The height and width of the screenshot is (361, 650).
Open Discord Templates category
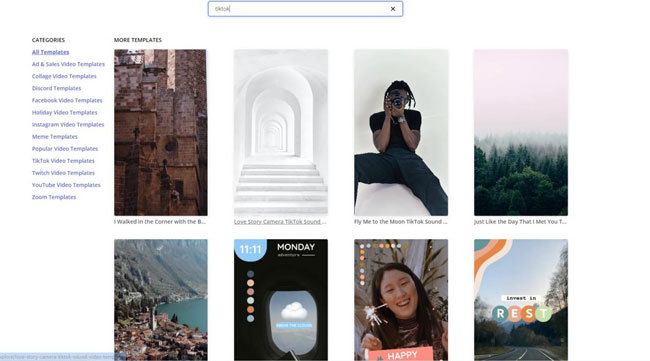pyautogui.click(x=56, y=88)
